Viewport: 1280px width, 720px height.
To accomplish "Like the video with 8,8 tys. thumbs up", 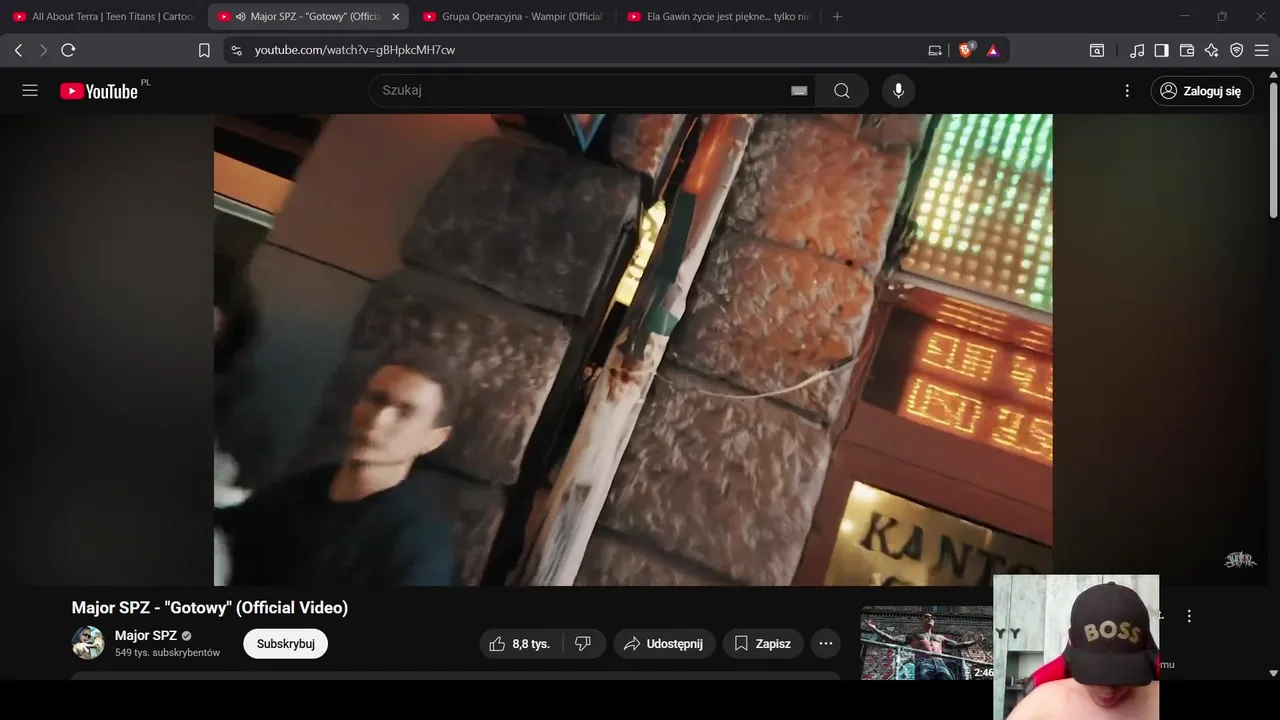I will coord(521,644).
